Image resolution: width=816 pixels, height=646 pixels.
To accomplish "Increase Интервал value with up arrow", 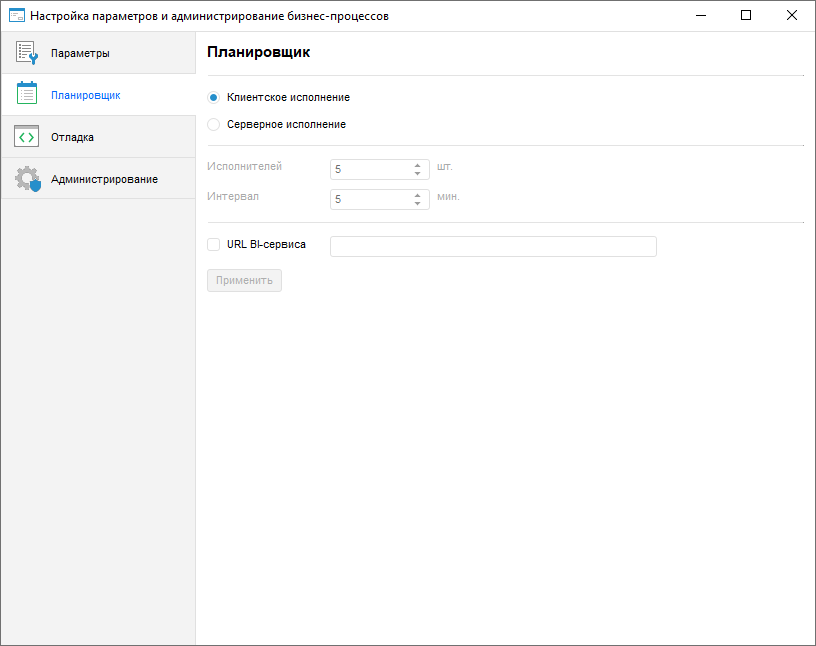I will (x=417, y=195).
